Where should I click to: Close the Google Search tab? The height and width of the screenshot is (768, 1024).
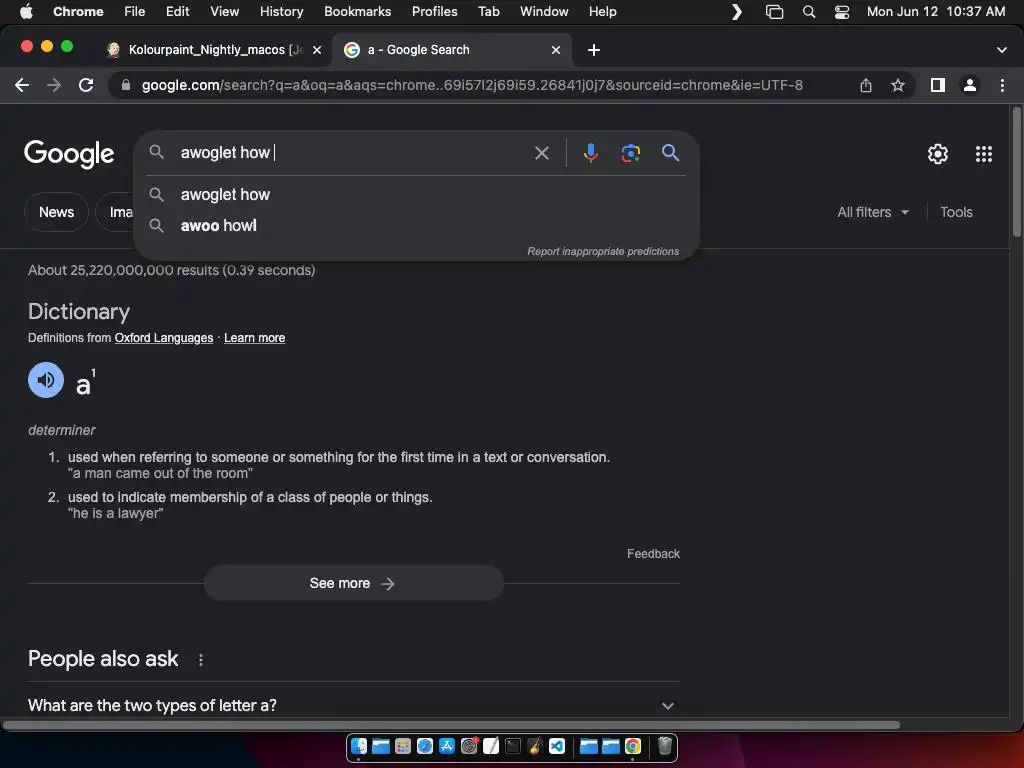pos(556,50)
